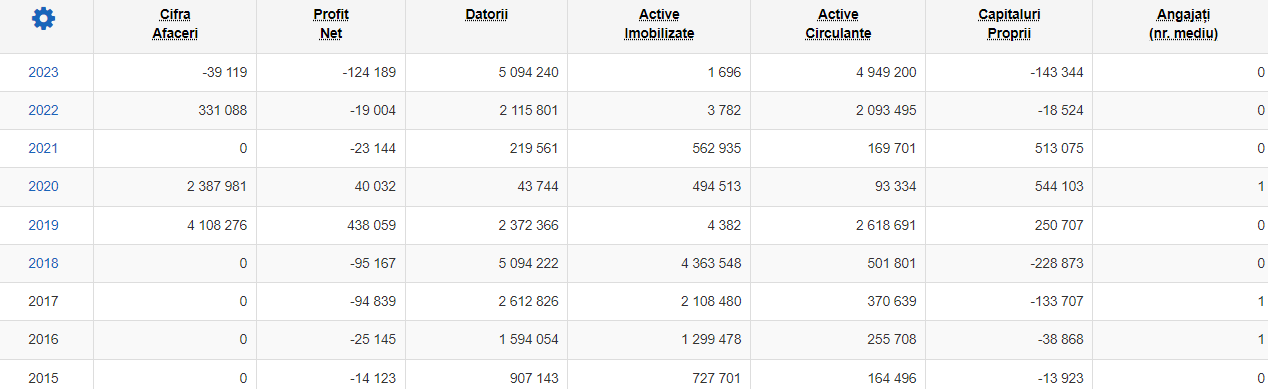Click the Cifra Afaceri column header
This screenshot has width=1268, height=389.
[175, 24]
